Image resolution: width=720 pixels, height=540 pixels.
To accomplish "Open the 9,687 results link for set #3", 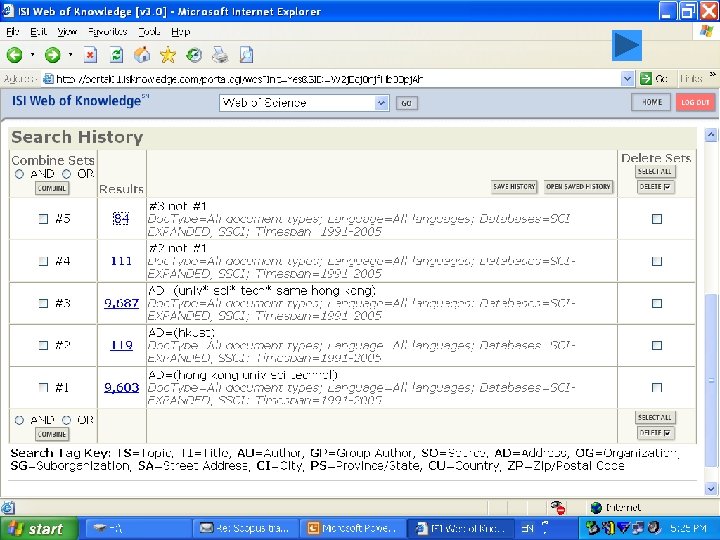I will pyautogui.click(x=121, y=304).
